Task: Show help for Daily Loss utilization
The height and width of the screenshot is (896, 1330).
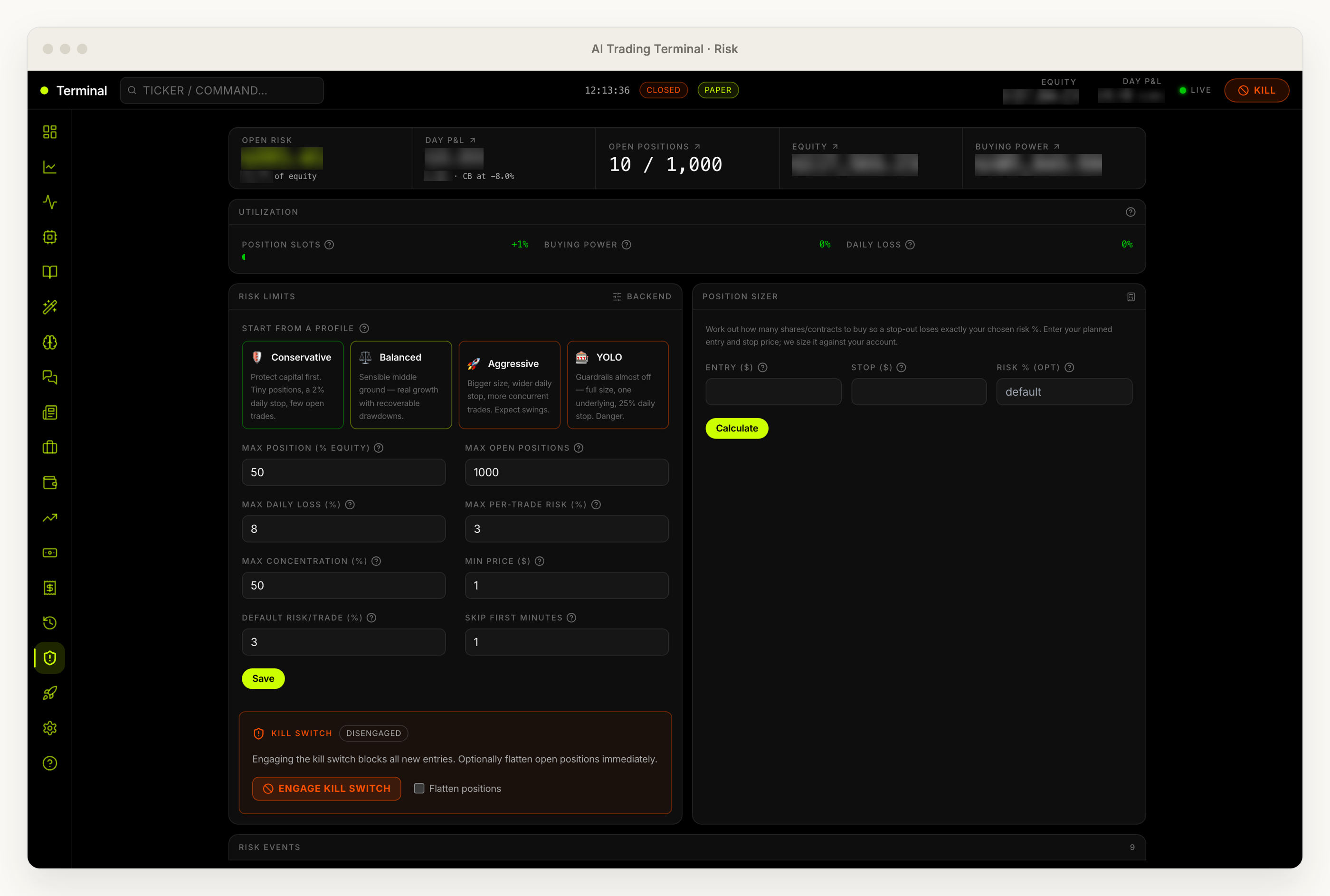Action: [910, 245]
